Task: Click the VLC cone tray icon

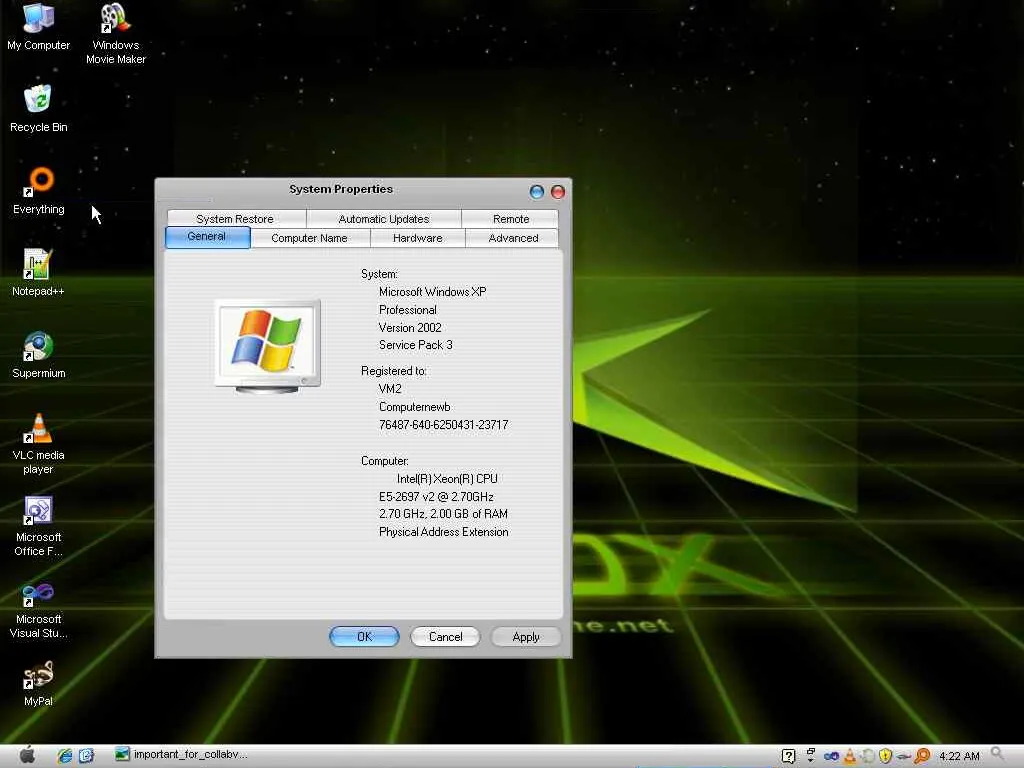Action: pos(850,756)
